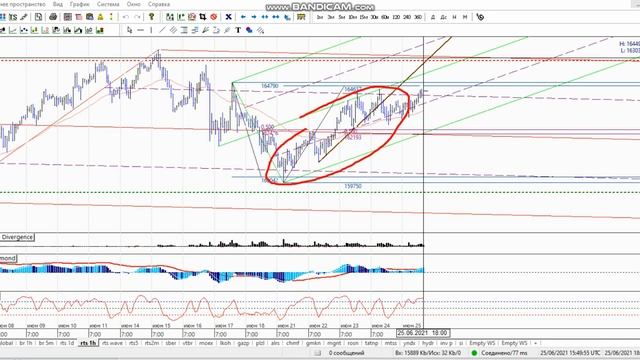Switch to the rts wave tab
Screen dimensions: 640x360
click(x=112, y=343)
